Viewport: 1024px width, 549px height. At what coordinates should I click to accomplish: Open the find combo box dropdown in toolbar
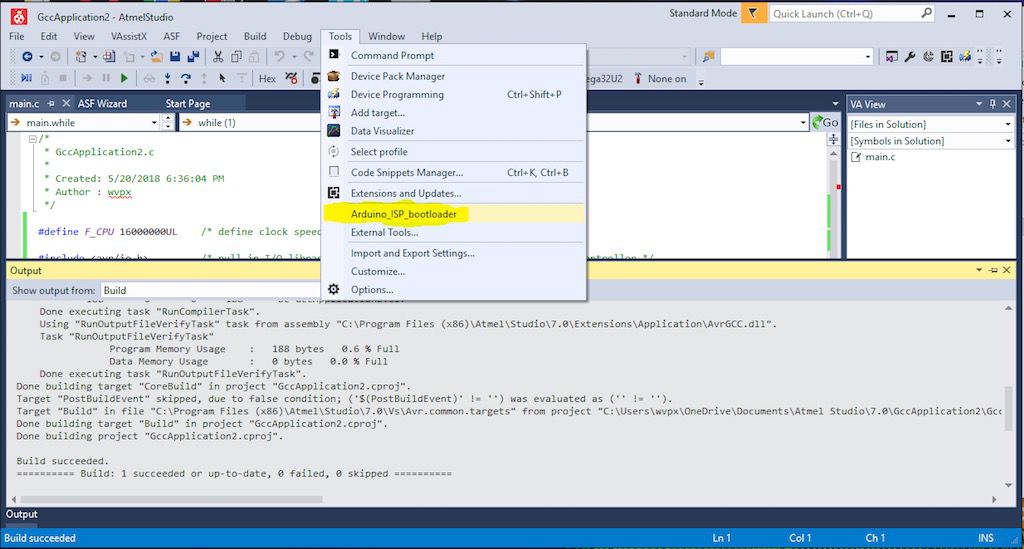tap(867, 57)
